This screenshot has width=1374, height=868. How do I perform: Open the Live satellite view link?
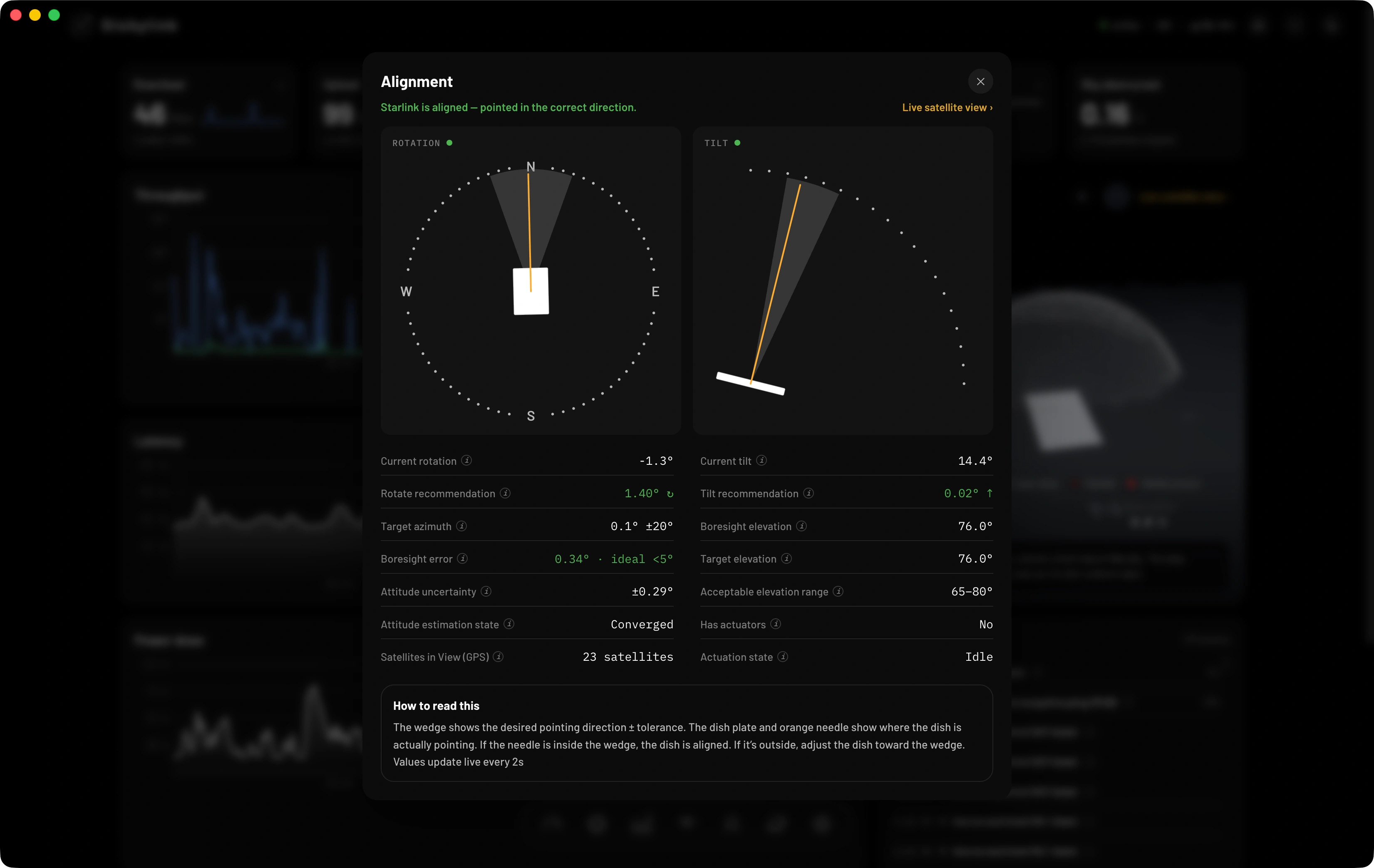click(947, 107)
